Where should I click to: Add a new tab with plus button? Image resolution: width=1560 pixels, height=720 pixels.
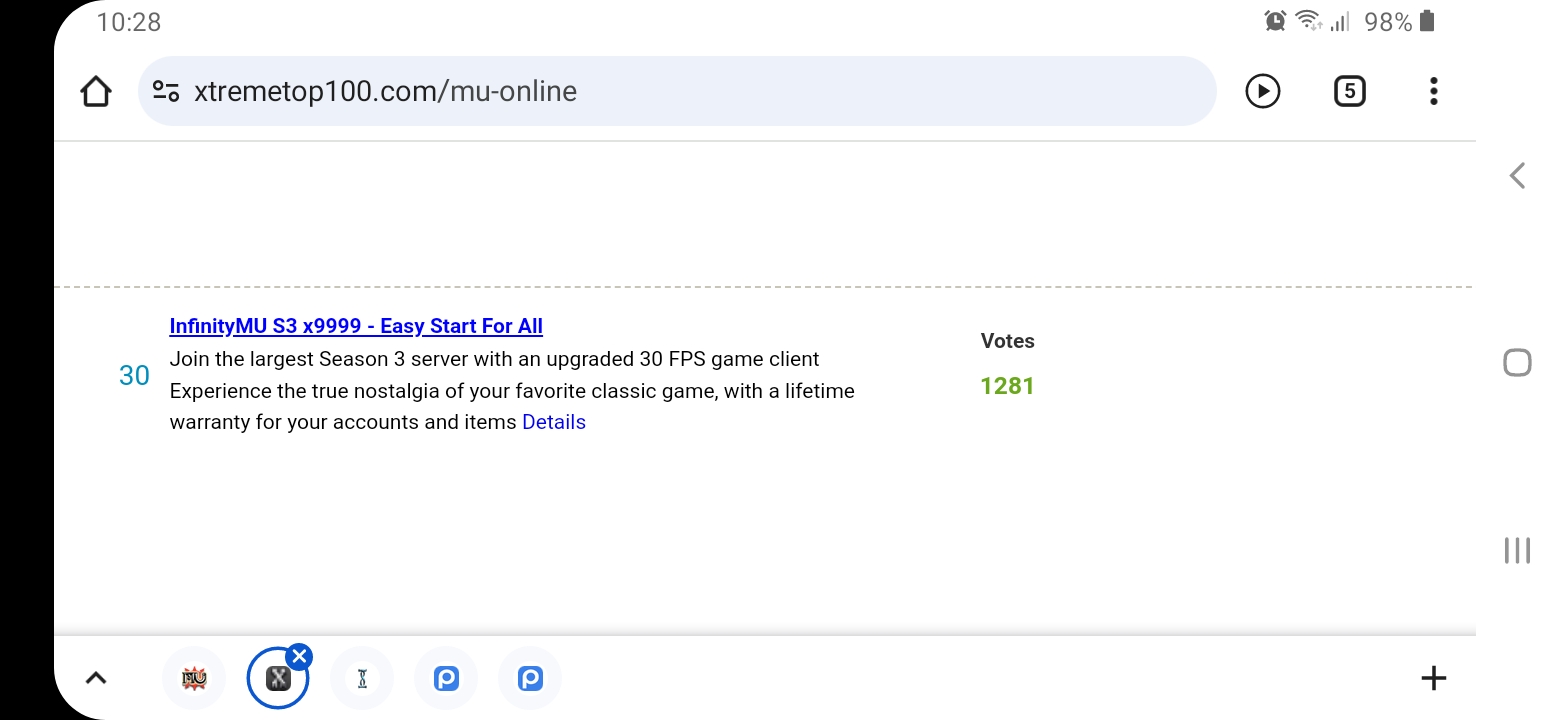(1434, 678)
